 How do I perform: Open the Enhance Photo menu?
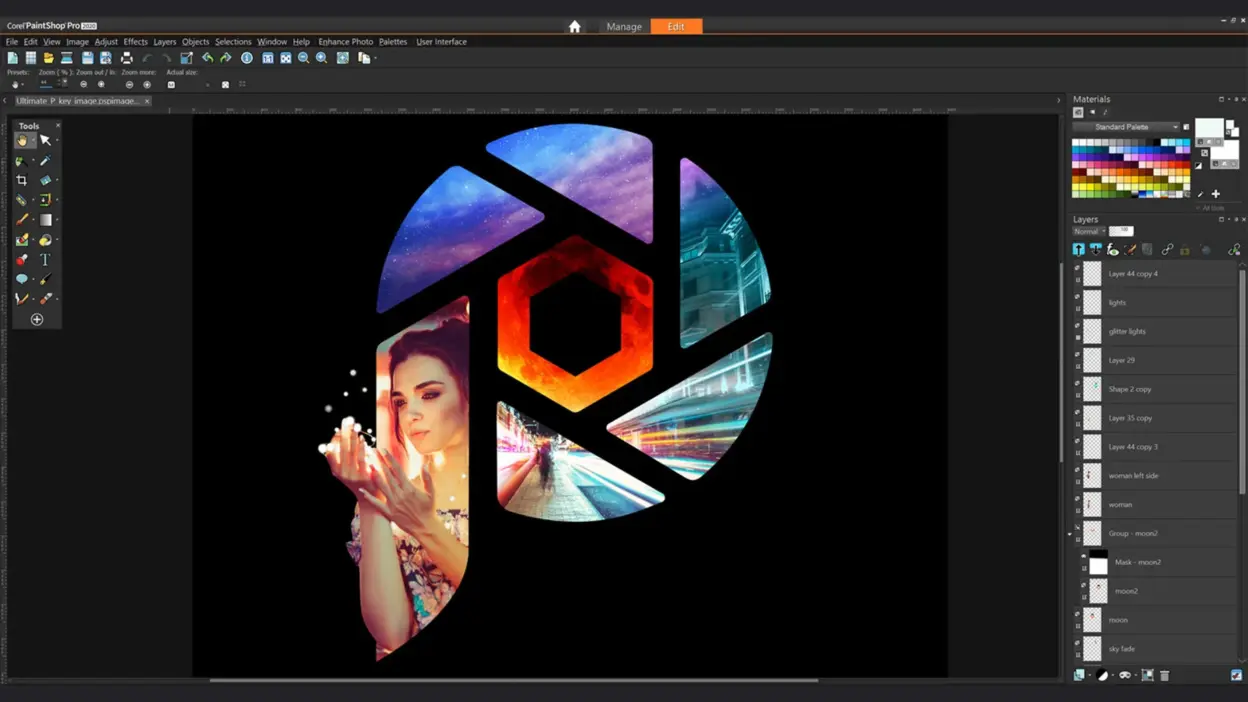point(345,42)
